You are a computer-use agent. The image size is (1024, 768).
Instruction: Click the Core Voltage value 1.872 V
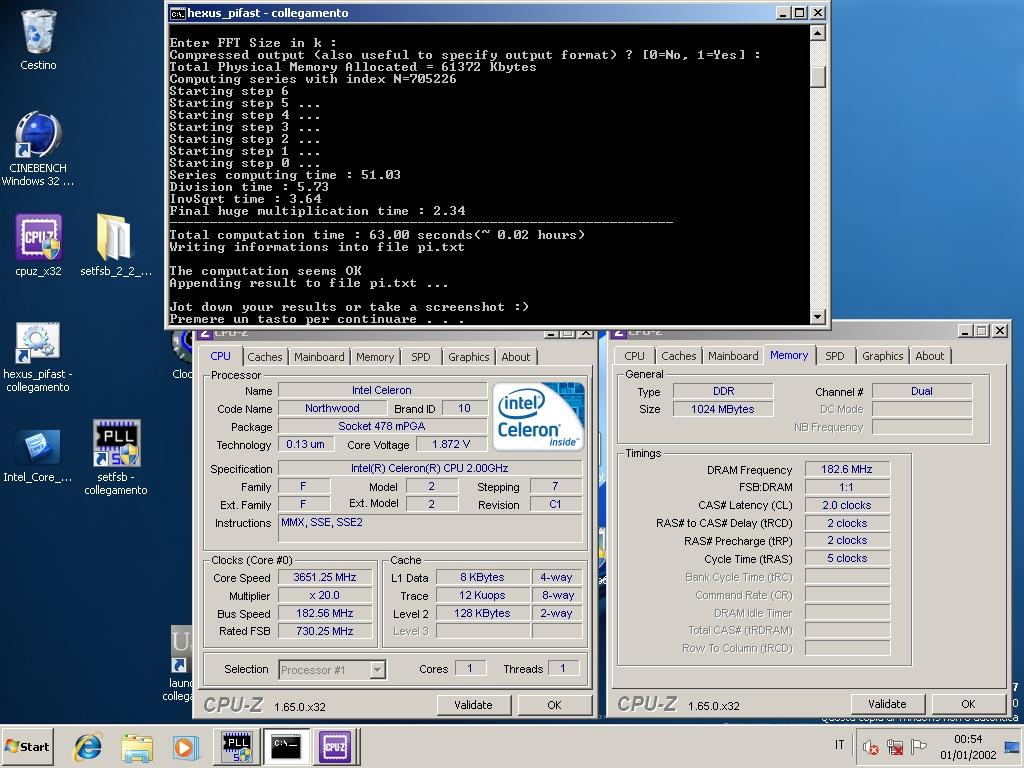(451, 444)
